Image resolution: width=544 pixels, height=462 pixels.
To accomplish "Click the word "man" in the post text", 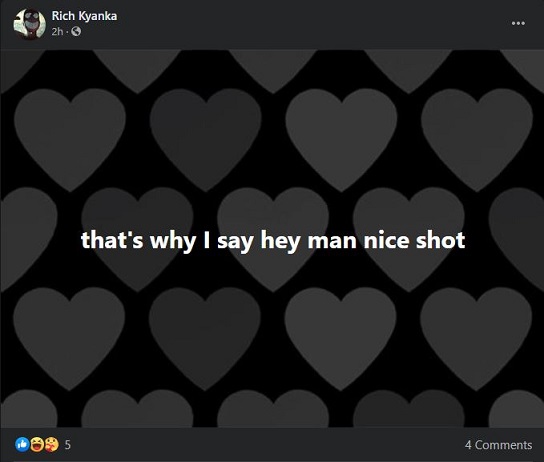I will (332, 242).
